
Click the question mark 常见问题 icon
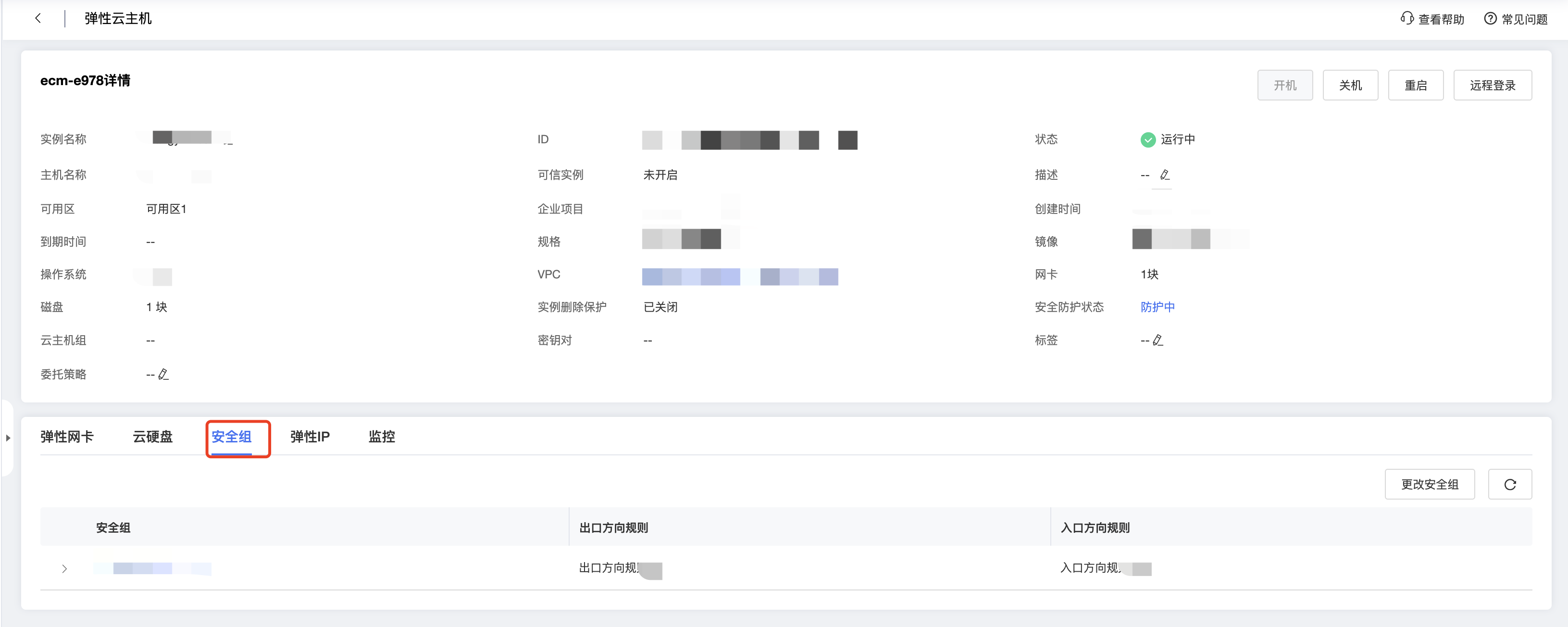(1490, 18)
